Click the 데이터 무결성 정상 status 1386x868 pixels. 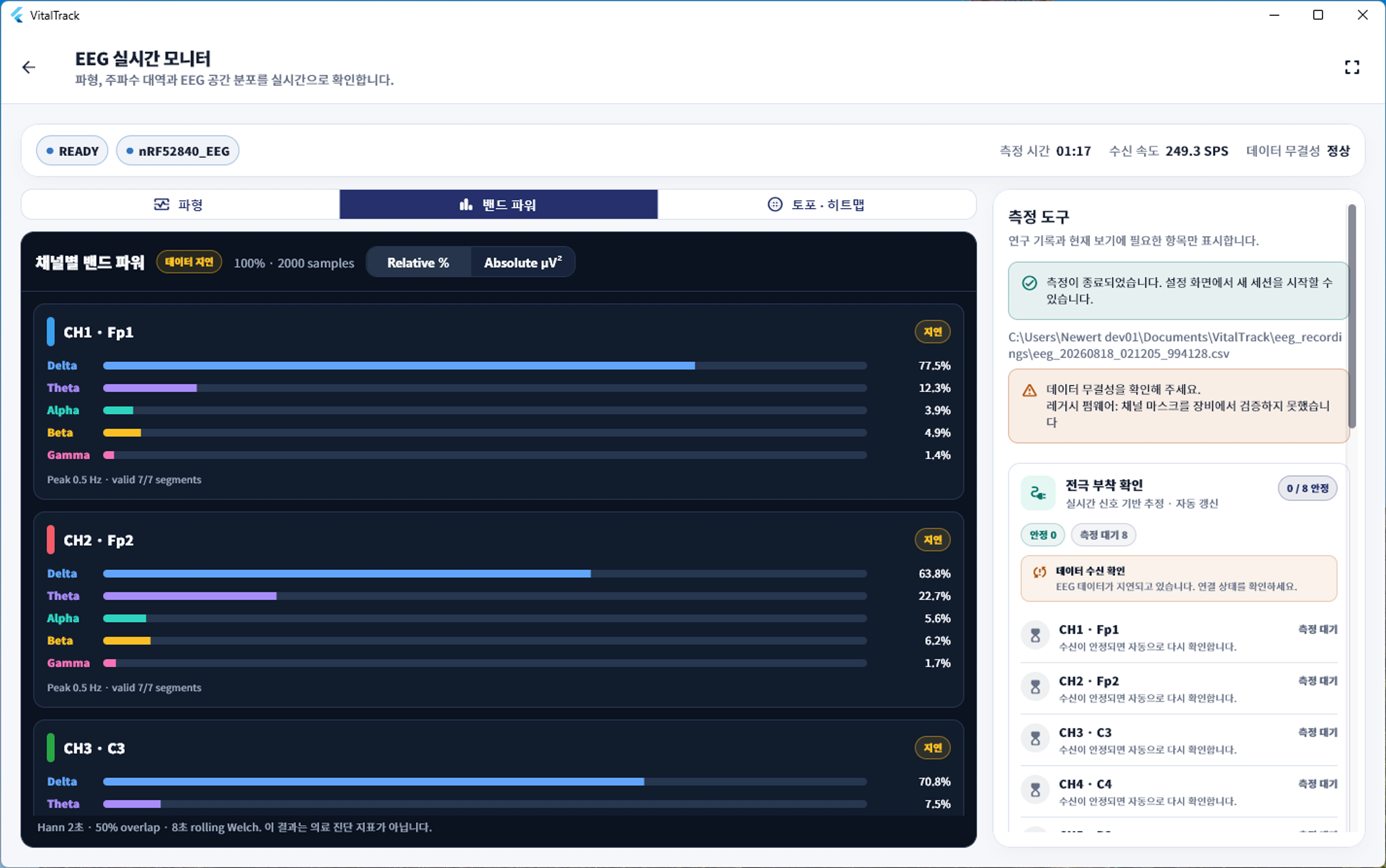click(x=1298, y=151)
